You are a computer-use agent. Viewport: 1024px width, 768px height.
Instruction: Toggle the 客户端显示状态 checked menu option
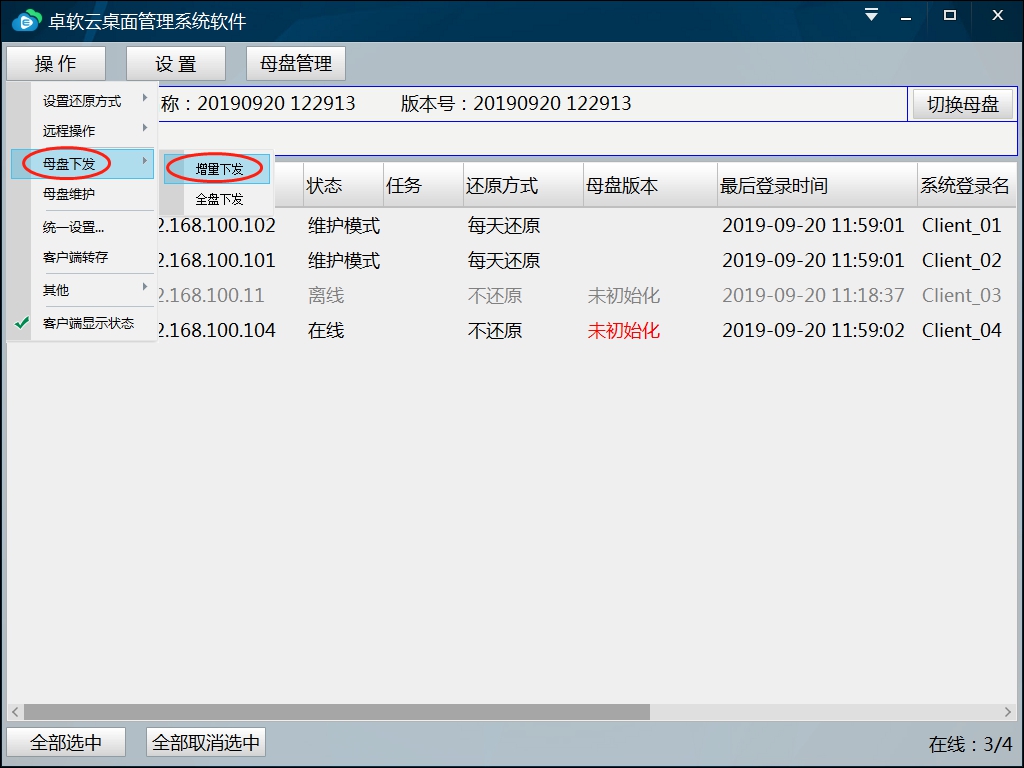pos(88,323)
